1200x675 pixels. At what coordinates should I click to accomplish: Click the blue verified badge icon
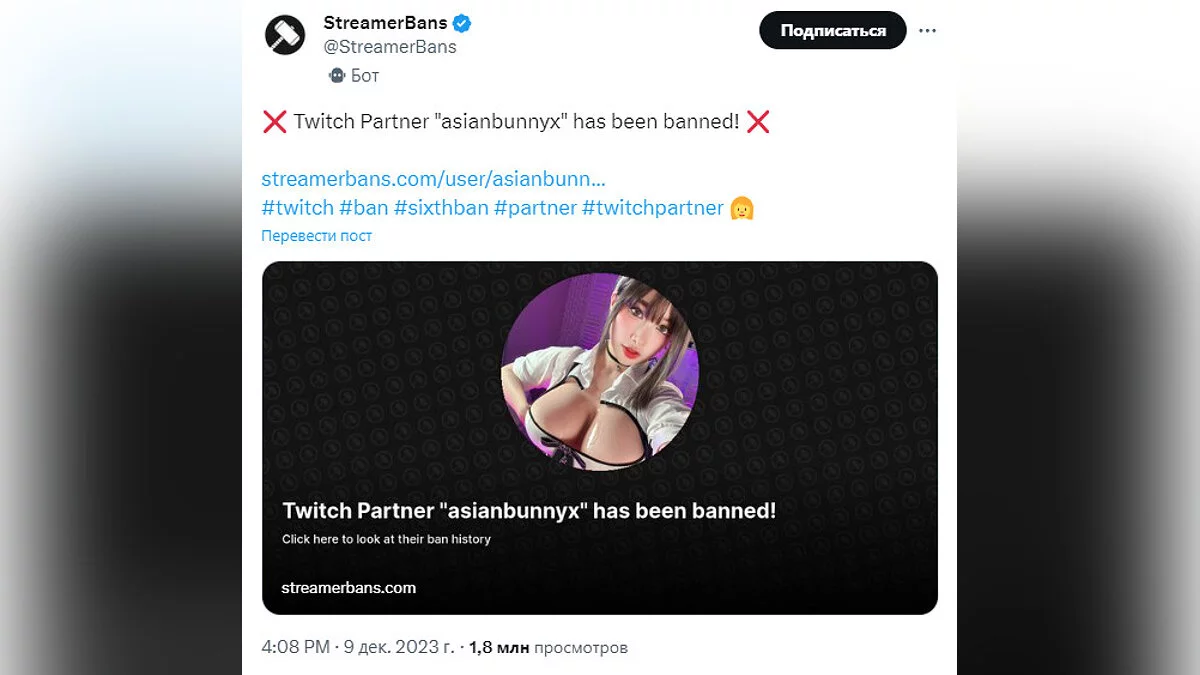point(462,23)
